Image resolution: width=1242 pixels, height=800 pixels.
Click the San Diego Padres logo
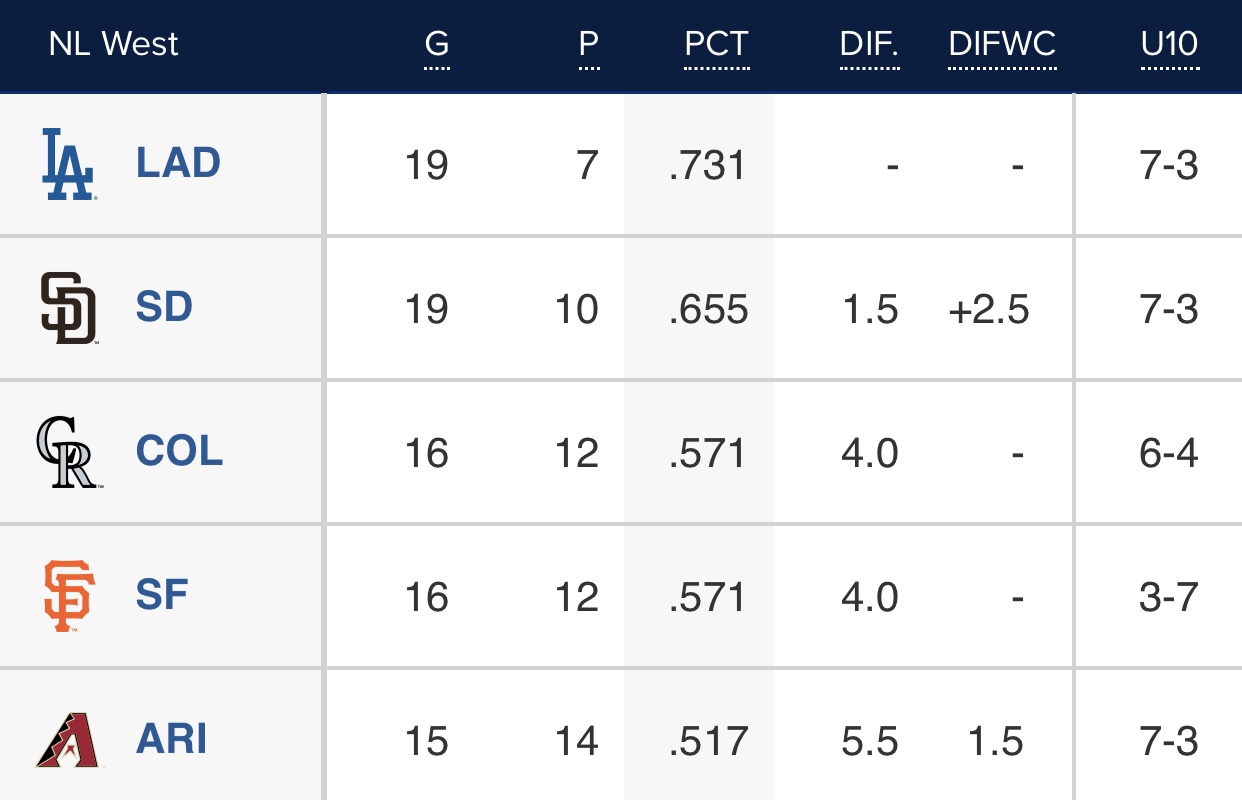point(68,309)
